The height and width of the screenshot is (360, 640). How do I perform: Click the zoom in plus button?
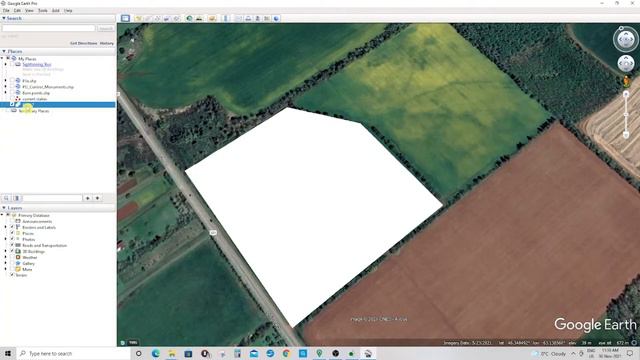click(x=626, y=94)
